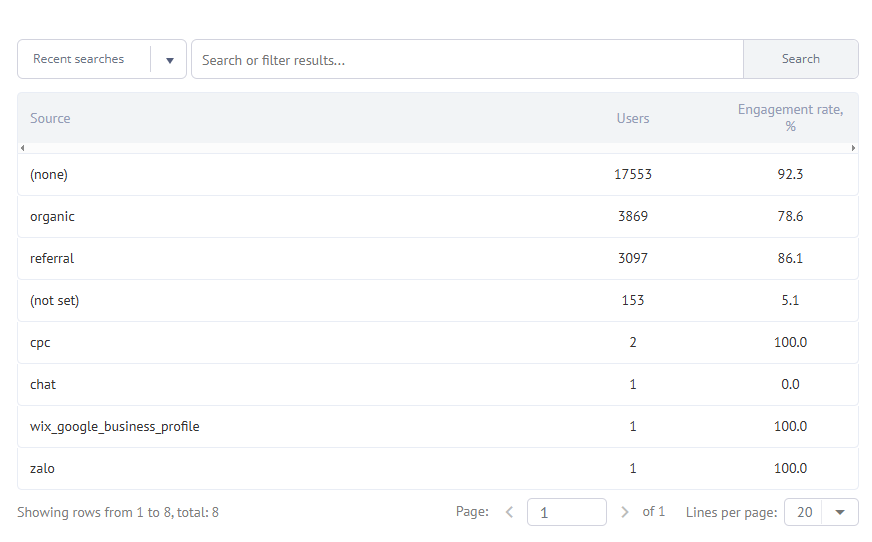Go to previous page chevron
The height and width of the screenshot is (542, 872).
coord(509,512)
